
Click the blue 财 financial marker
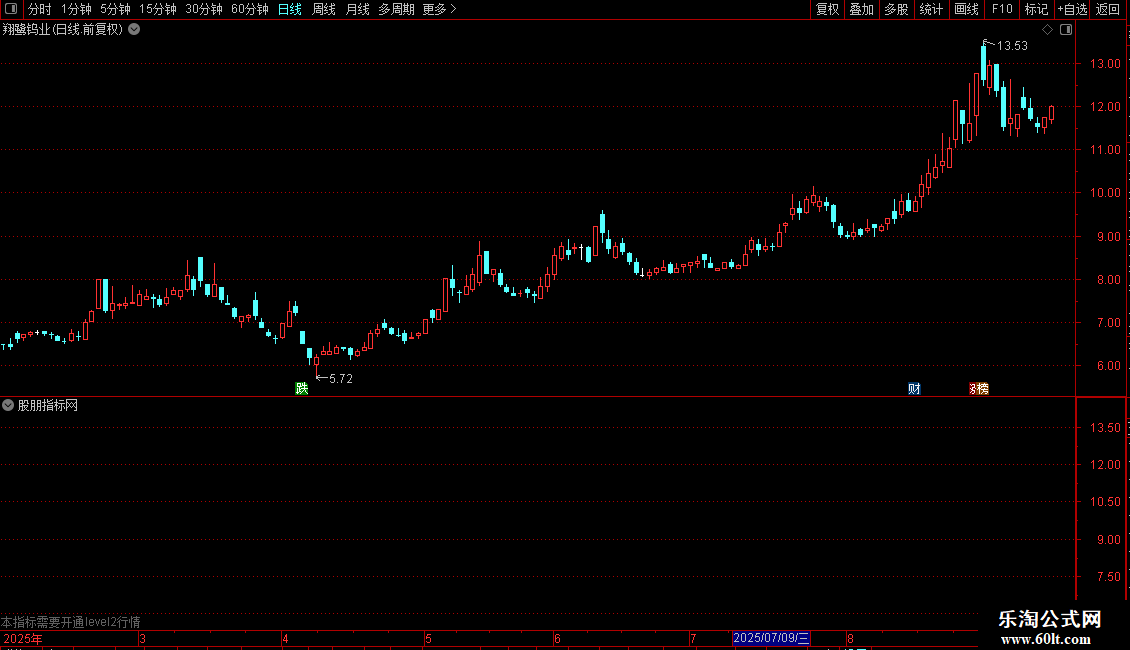915,389
